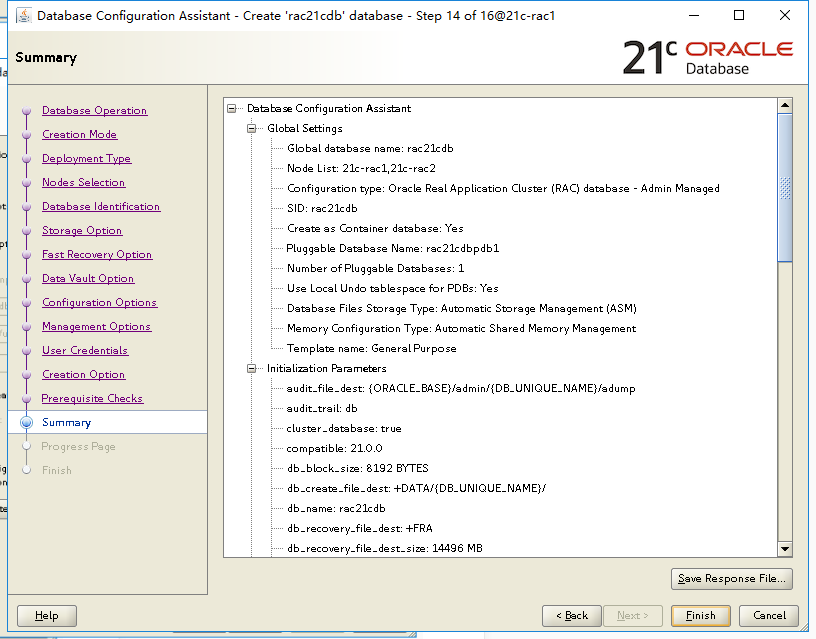816x639 pixels.
Task: Open the Prerequisite Checks step
Action: click(x=92, y=398)
